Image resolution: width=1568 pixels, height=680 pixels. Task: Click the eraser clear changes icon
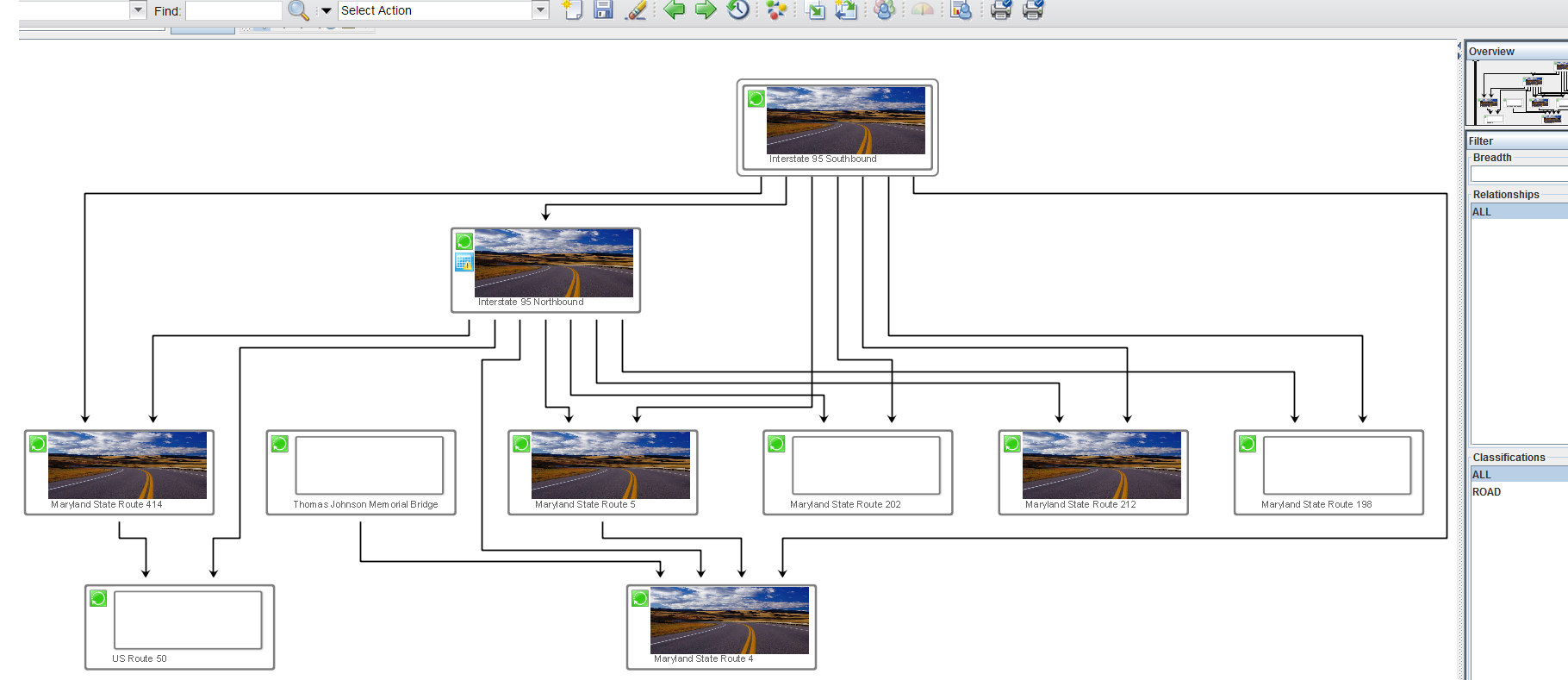(636, 10)
